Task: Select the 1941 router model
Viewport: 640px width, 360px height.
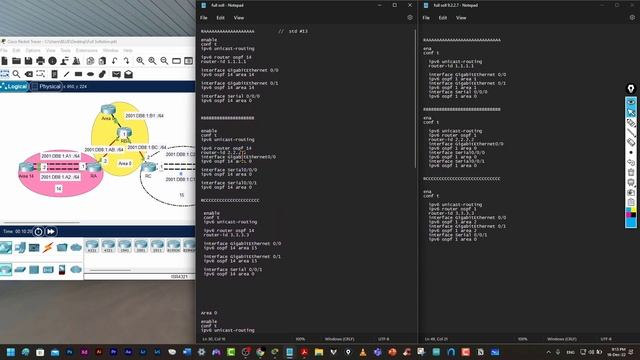Action: click(x=124, y=246)
